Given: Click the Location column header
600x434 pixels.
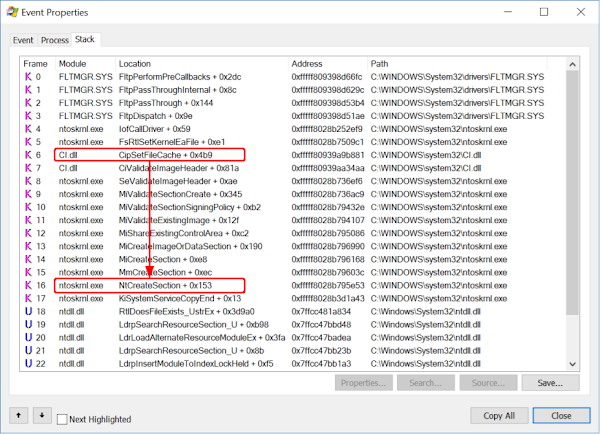Looking at the screenshot, I should tap(136, 63).
